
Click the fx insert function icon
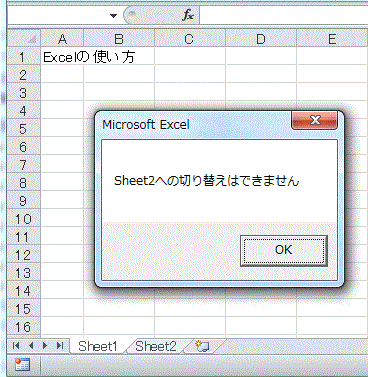(x=188, y=15)
